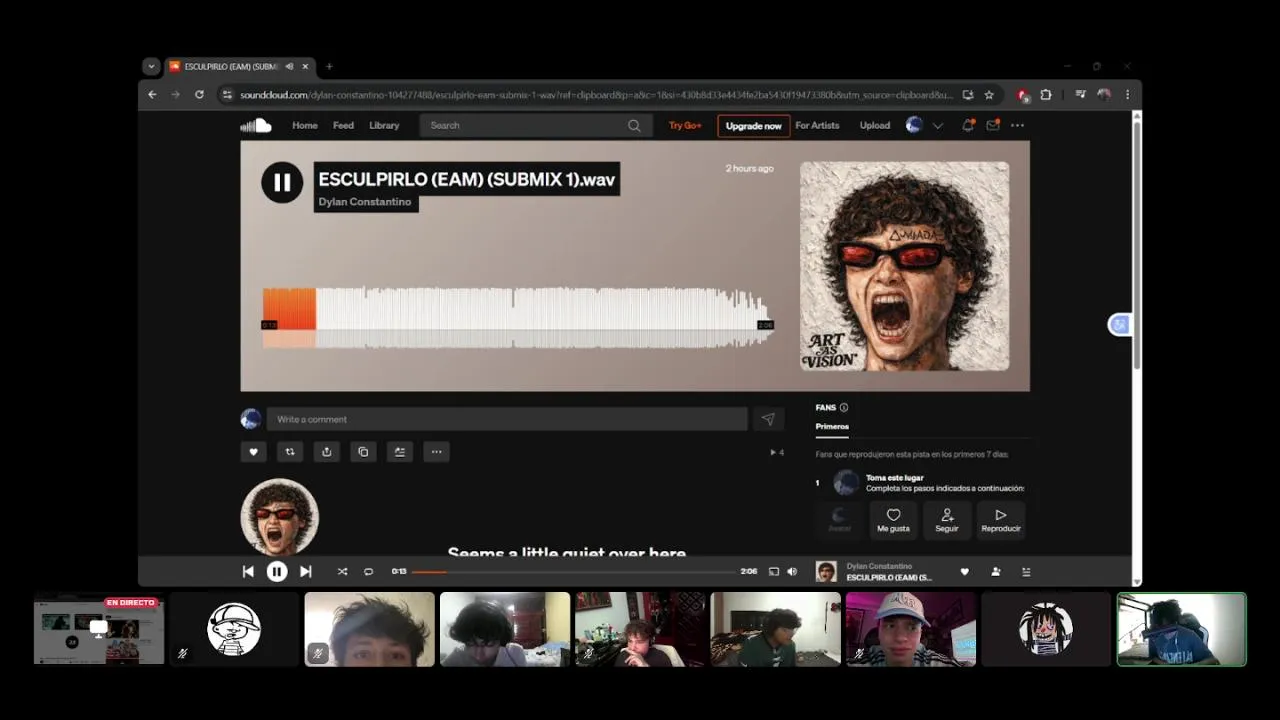Open a new browser tab
Image resolution: width=1280 pixels, height=720 pixels.
(329, 67)
